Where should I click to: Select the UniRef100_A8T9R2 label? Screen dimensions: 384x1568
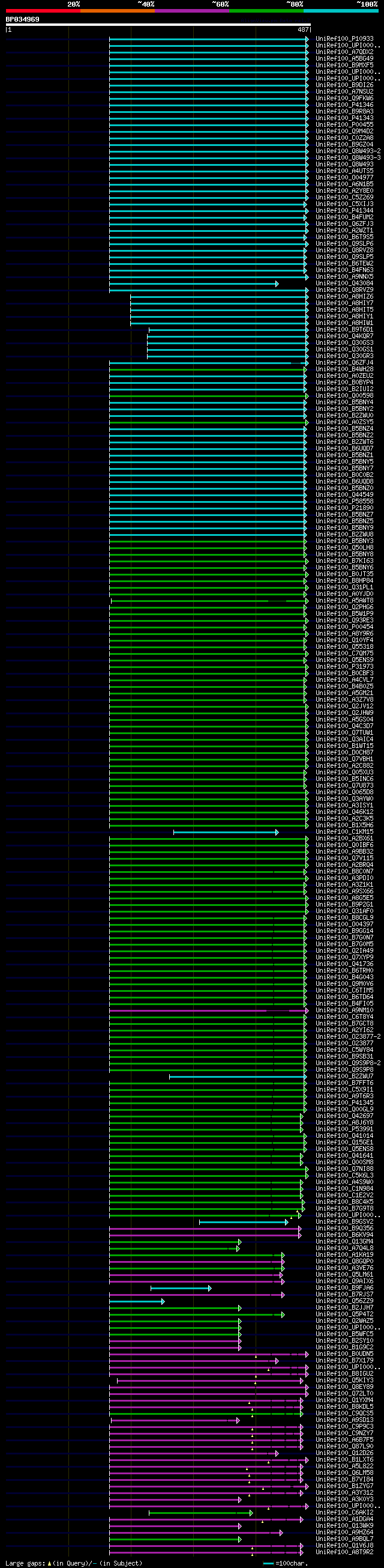pyautogui.click(x=344, y=1552)
